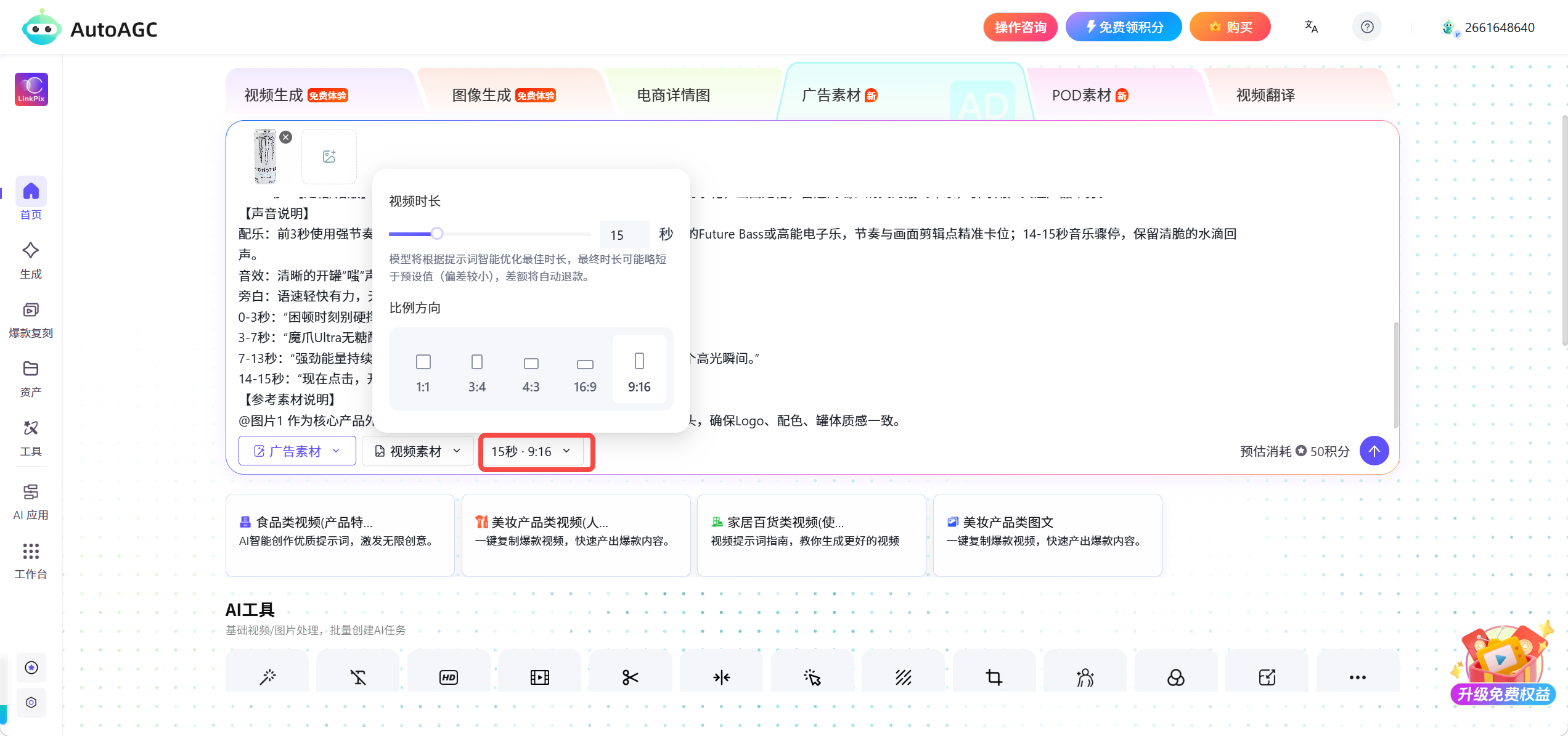The image size is (1568, 736).
Task: Remove the uploaded Monster can image
Action: click(x=286, y=137)
